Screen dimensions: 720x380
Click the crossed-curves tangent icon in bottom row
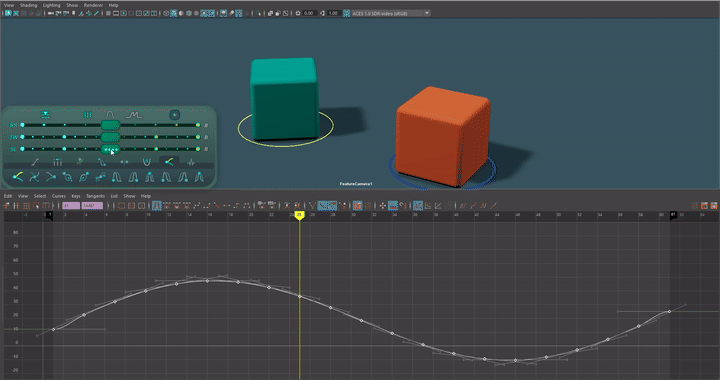tap(34, 177)
